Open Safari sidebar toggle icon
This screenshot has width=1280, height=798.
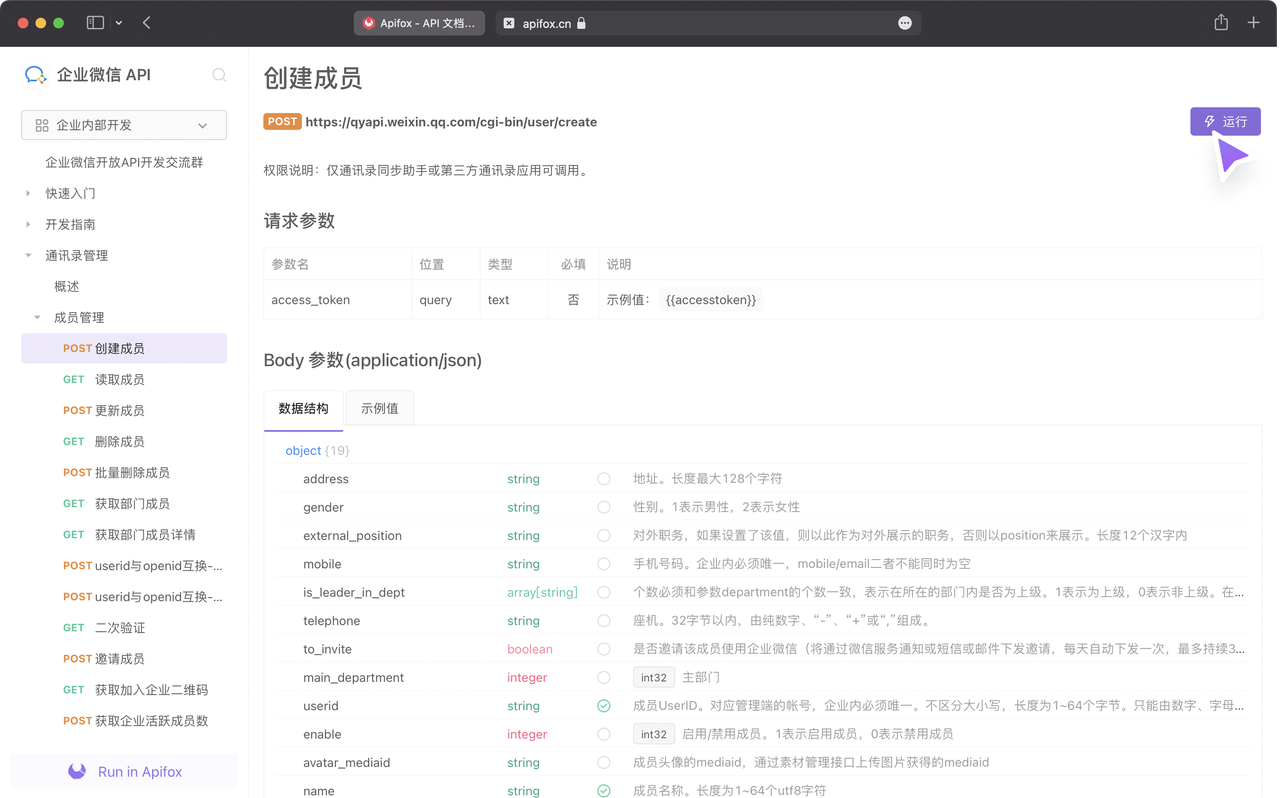tap(96, 22)
